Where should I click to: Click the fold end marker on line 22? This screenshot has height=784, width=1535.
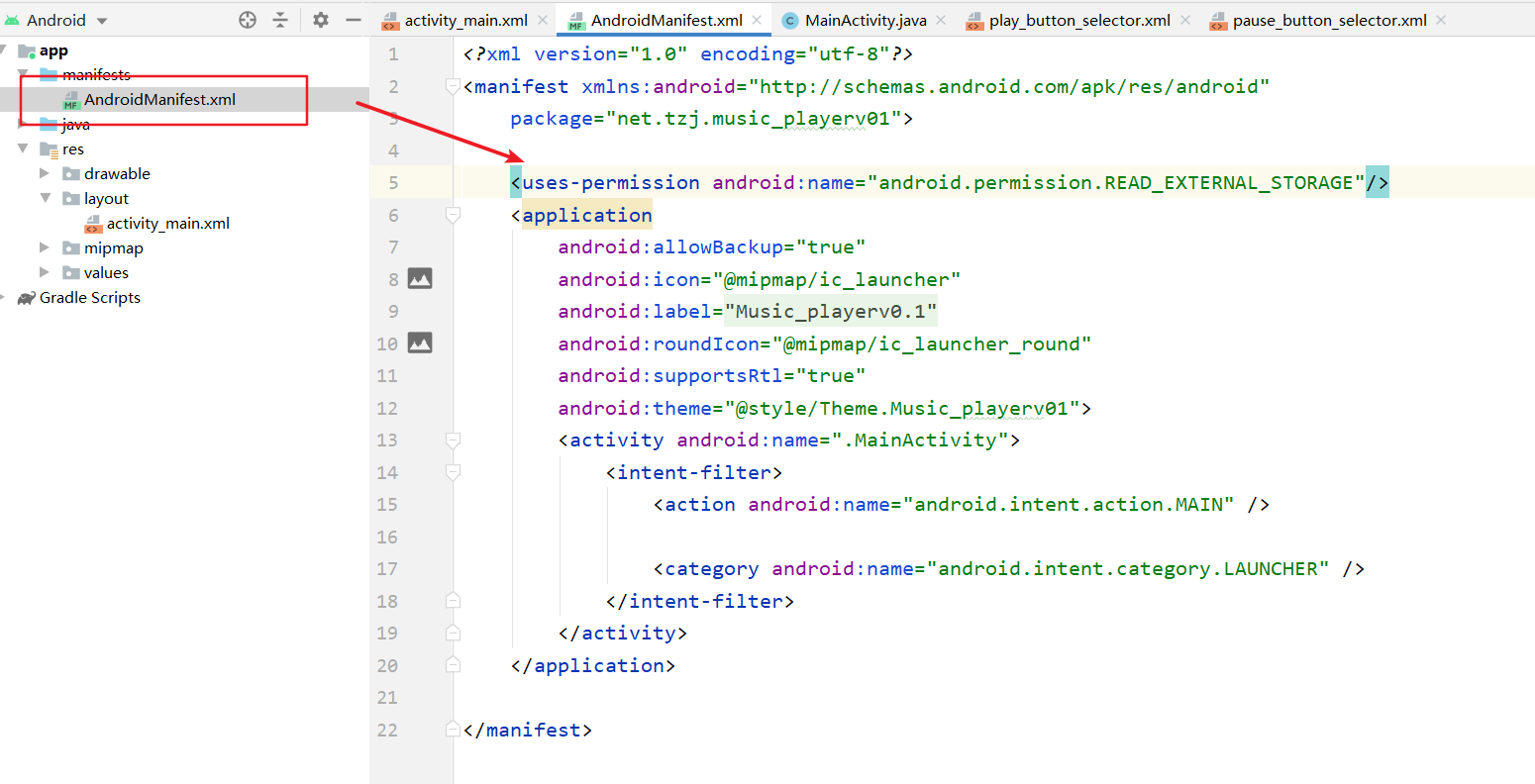click(x=453, y=730)
